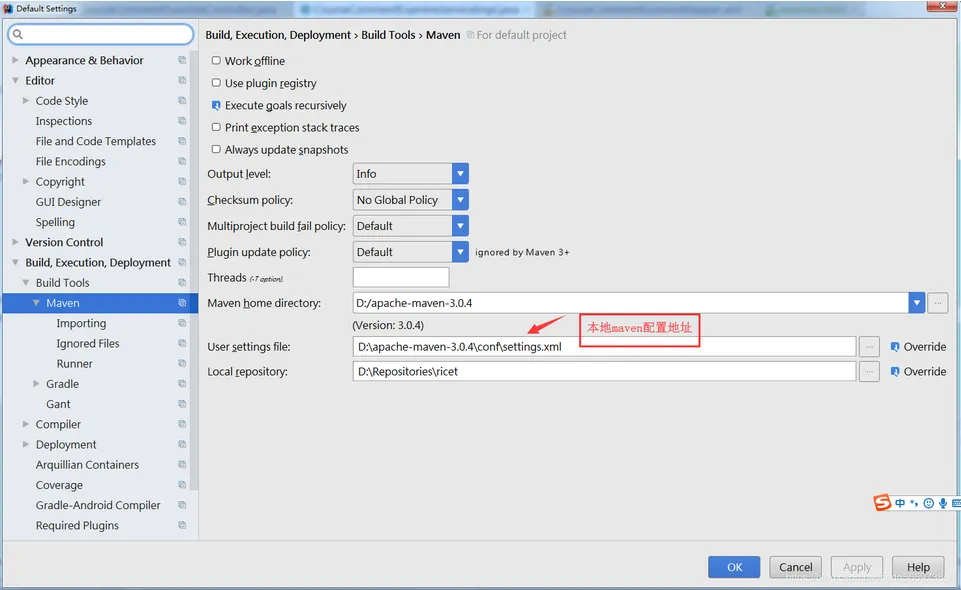This screenshot has height=590, width=961.
Task: Click the OK button
Action: click(734, 567)
